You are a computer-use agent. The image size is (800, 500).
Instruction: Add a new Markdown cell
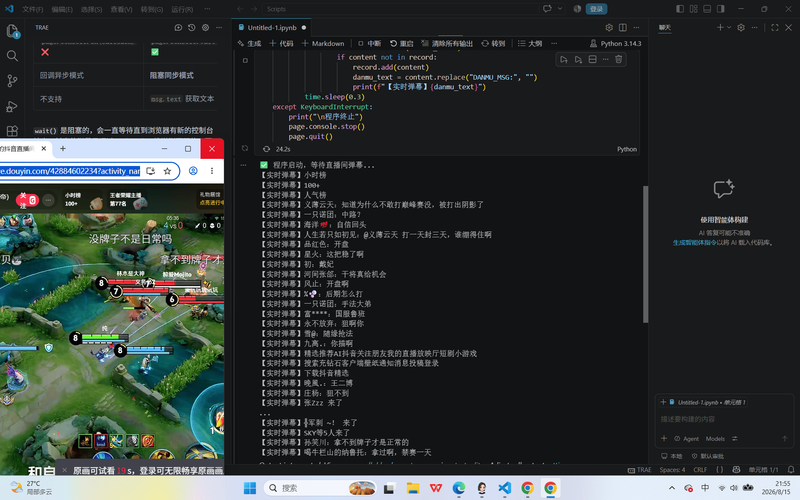(323, 43)
